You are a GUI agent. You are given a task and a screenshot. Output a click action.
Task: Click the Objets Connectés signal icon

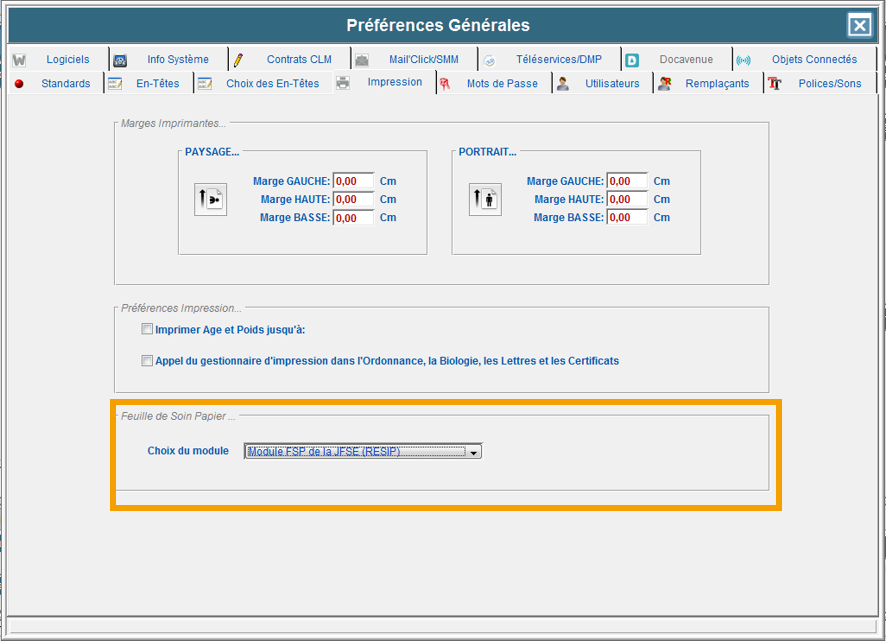coord(743,60)
